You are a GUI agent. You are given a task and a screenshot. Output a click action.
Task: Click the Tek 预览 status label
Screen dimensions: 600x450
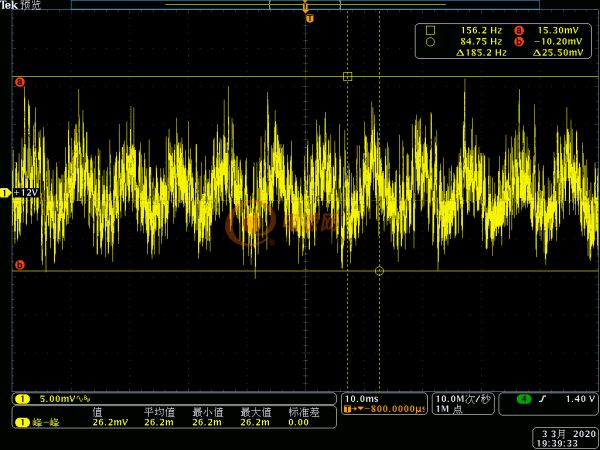click(x=21, y=5)
